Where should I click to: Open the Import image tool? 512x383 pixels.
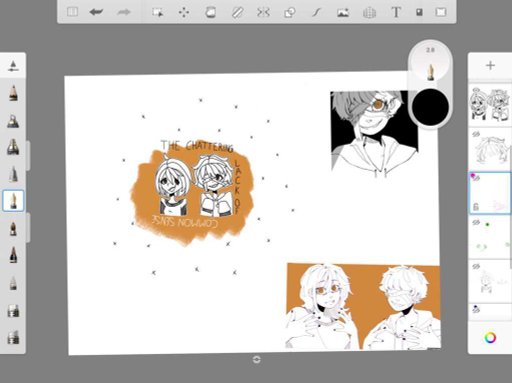tap(343, 12)
